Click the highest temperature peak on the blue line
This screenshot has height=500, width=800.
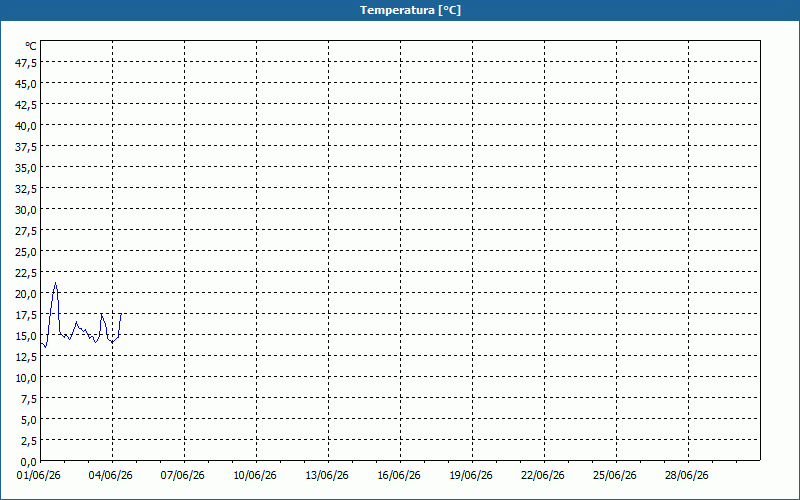(x=56, y=283)
